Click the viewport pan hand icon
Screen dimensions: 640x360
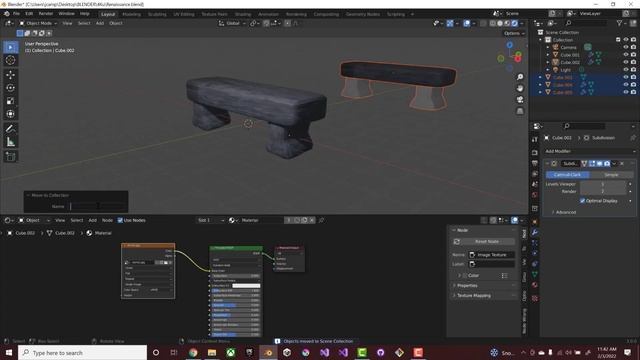point(520,88)
